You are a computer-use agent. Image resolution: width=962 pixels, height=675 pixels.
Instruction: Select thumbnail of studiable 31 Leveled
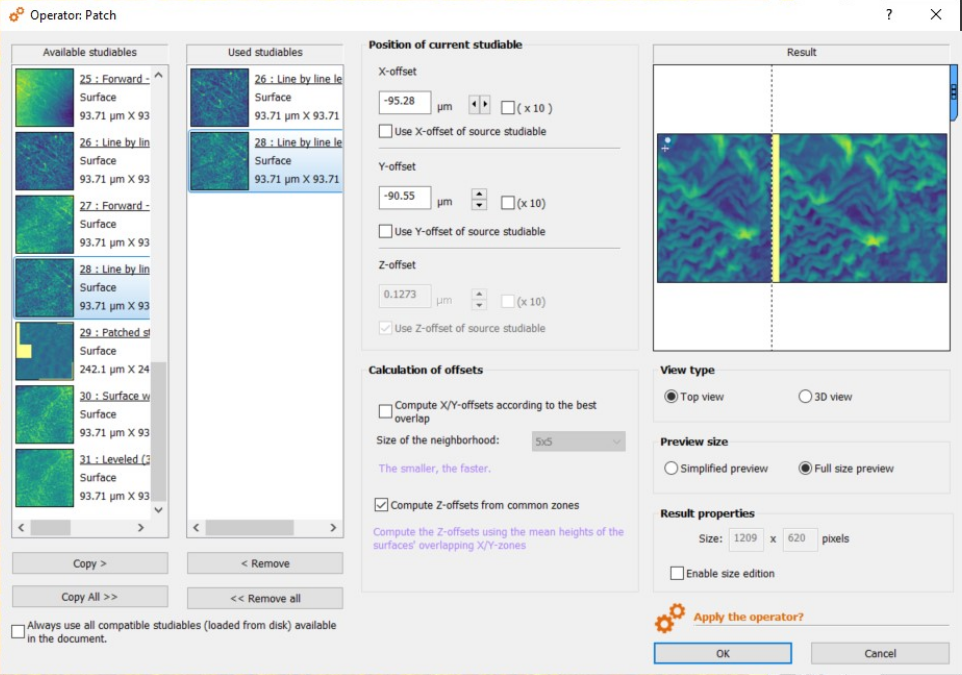(x=45, y=478)
